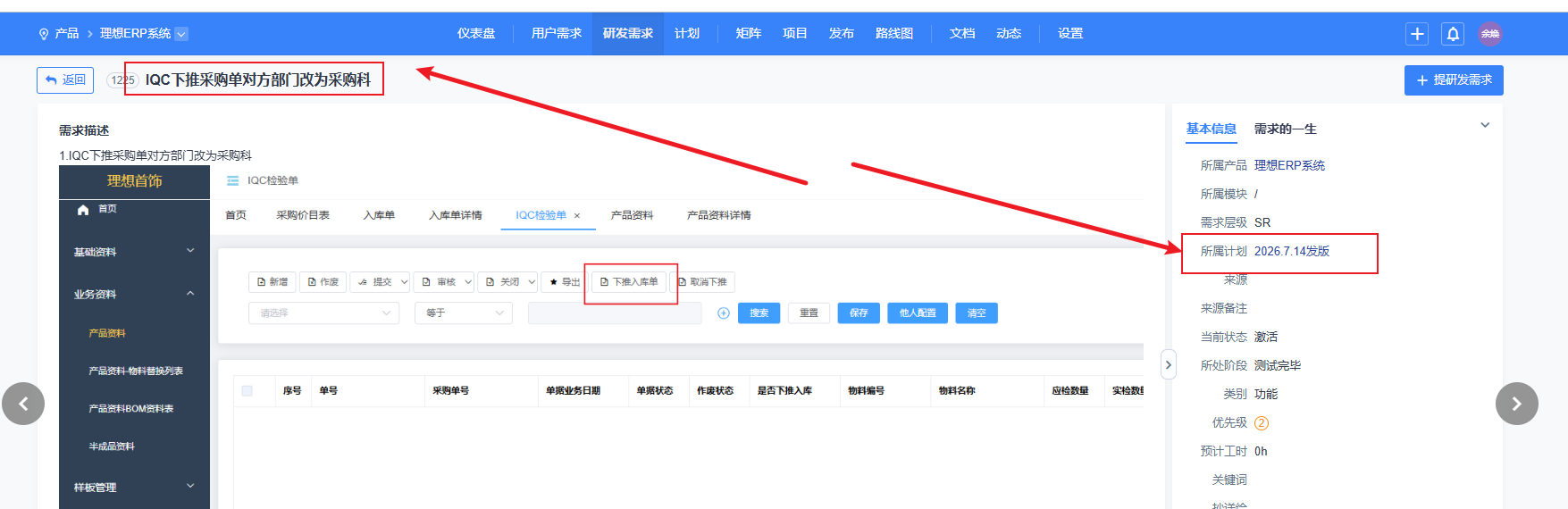Viewport: 1568px width, 509px height.
Task: Go to next item with right arrow
Action: click(1517, 404)
